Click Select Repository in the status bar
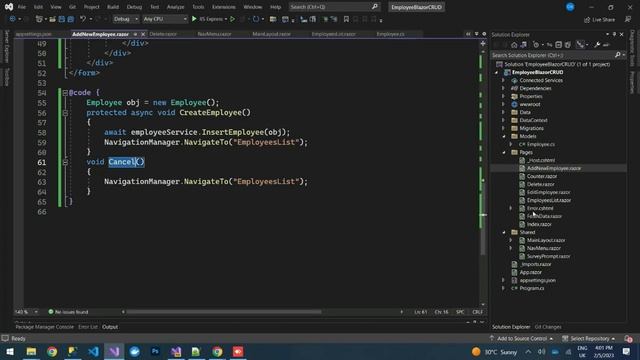 point(589,338)
